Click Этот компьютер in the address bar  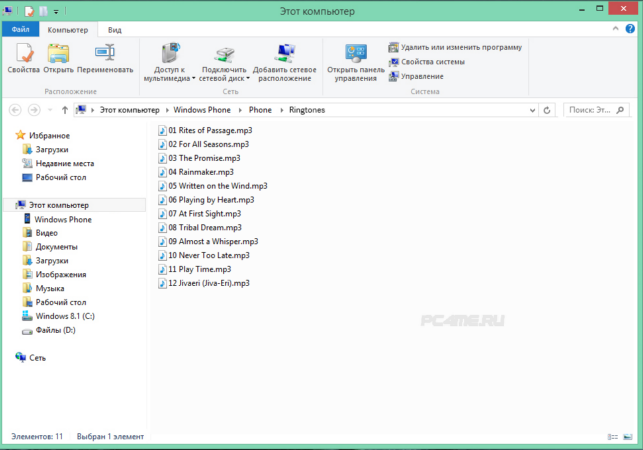[130, 110]
